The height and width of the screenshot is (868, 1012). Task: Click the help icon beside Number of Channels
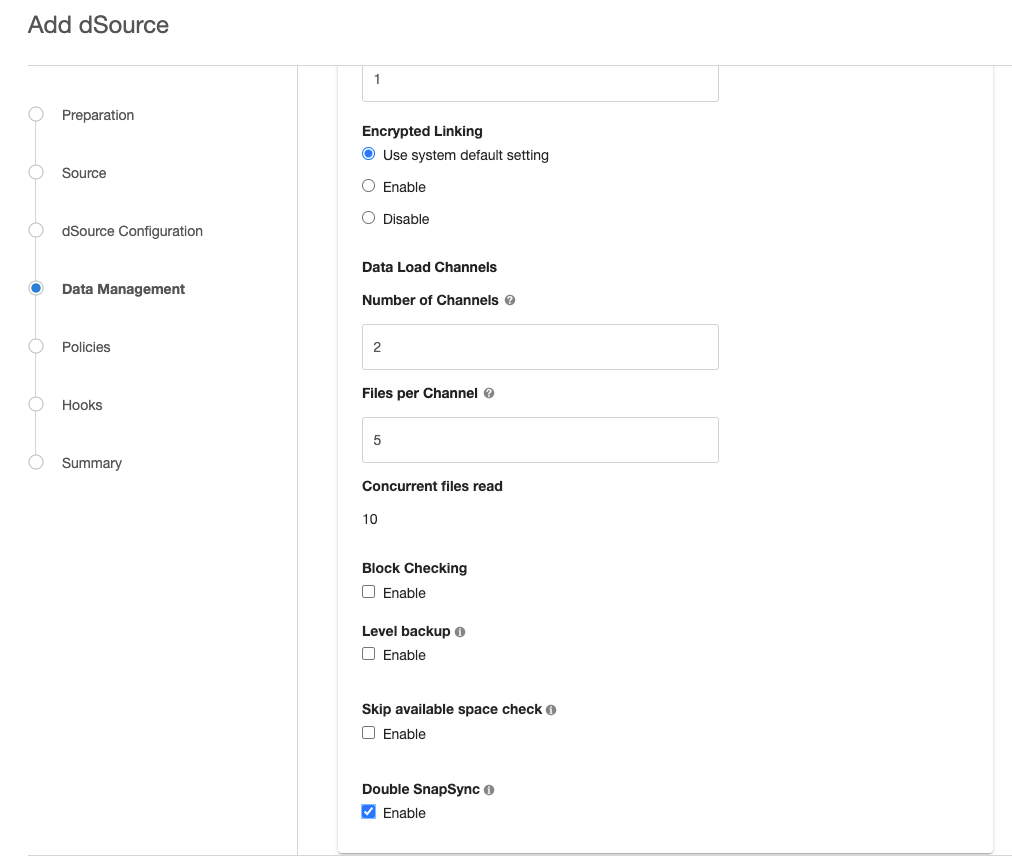(510, 300)
